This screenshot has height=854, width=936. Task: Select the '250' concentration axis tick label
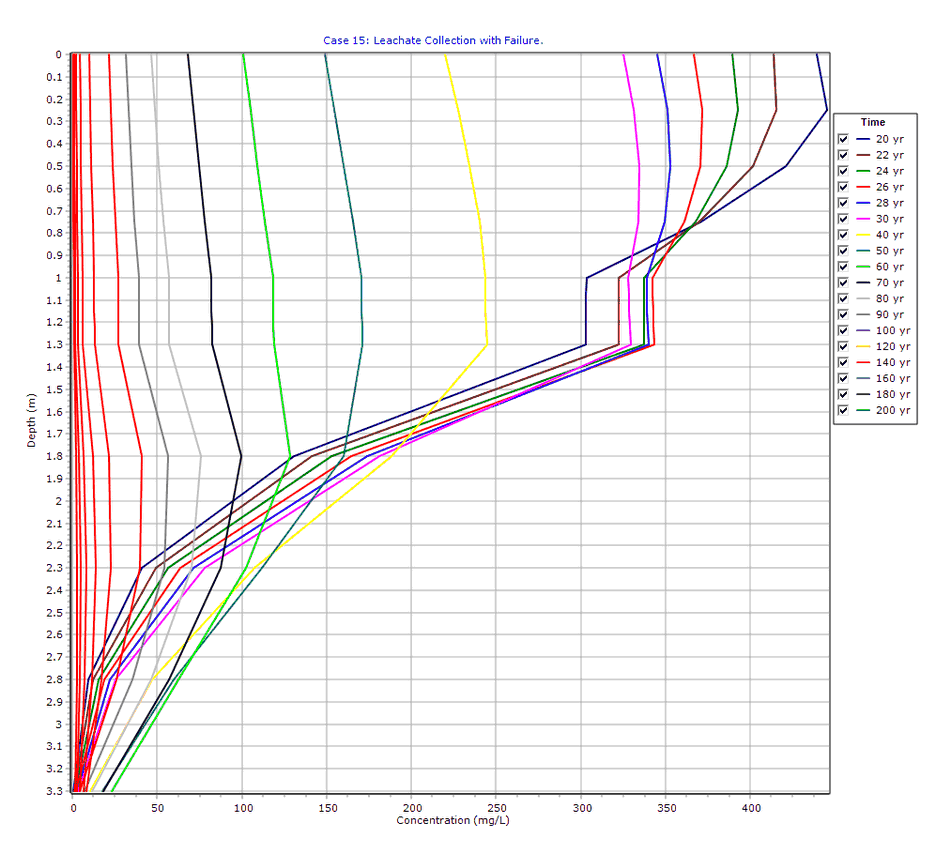tap(497, 808)
